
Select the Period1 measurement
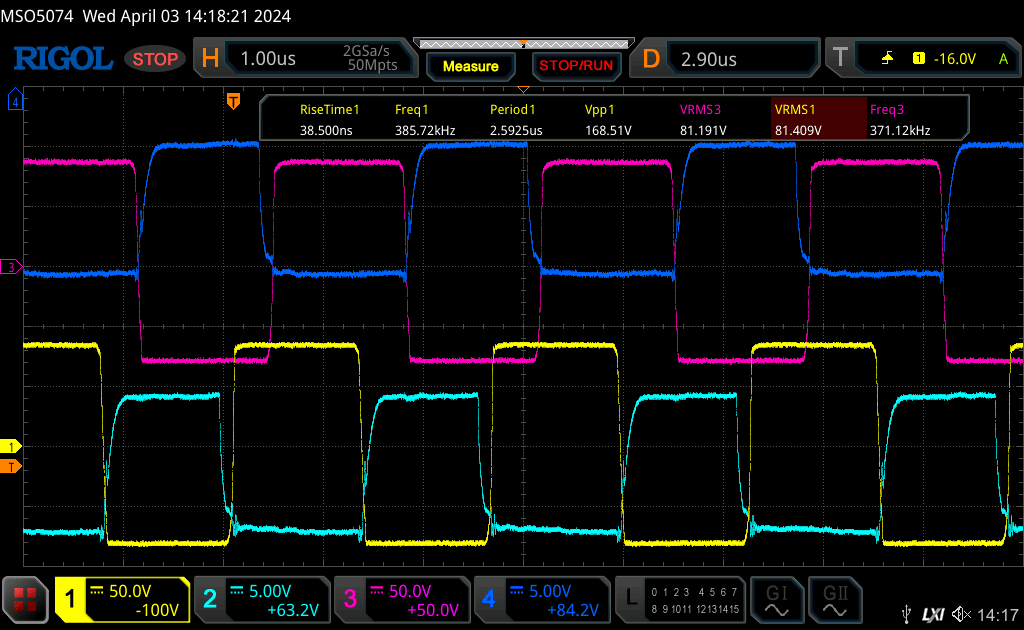click(516, 119)
